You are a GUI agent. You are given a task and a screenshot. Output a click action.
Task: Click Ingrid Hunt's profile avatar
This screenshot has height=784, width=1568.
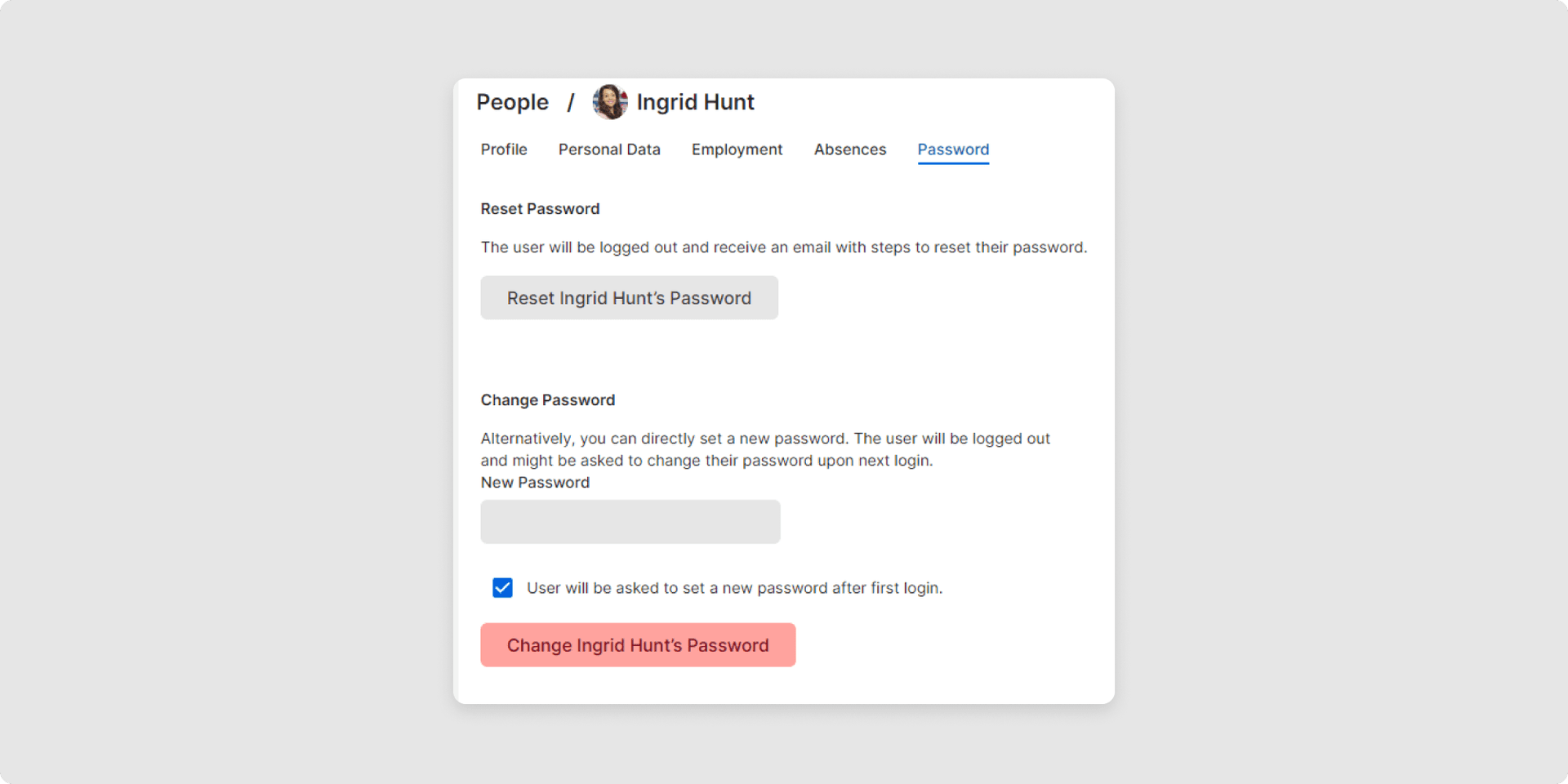point(609,102)
